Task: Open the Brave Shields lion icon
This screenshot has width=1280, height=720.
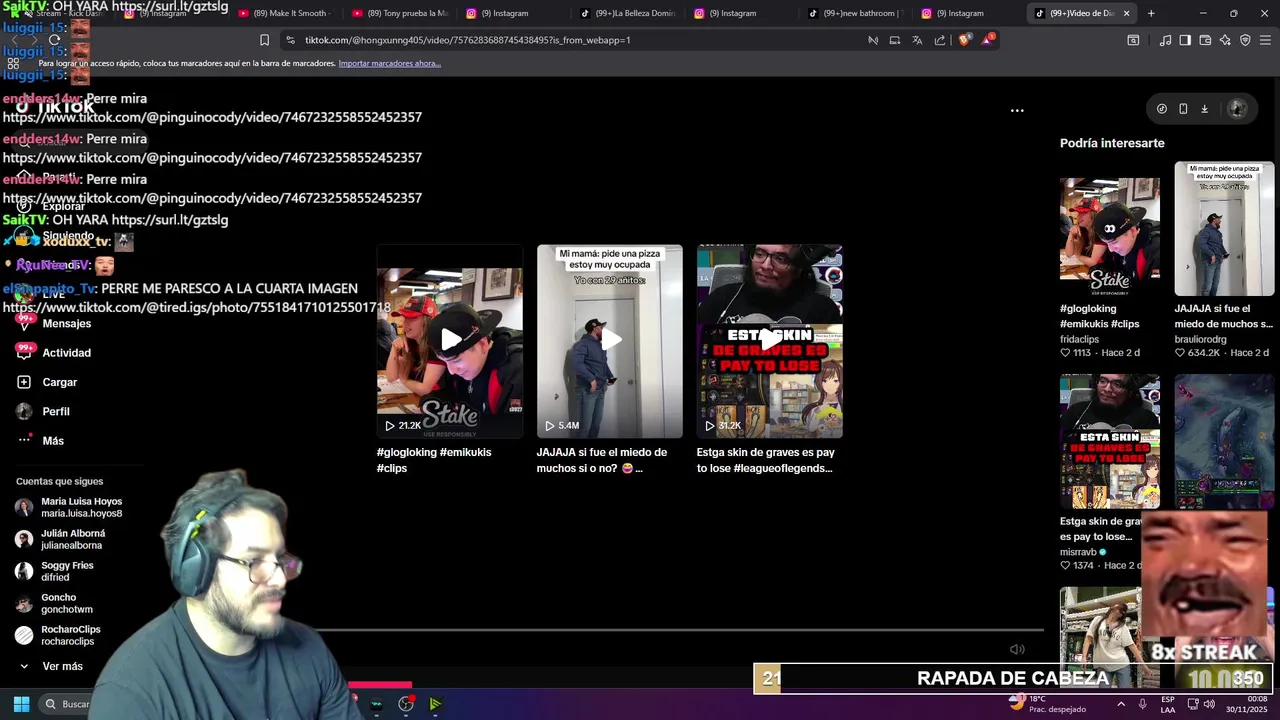Action: 965,40
